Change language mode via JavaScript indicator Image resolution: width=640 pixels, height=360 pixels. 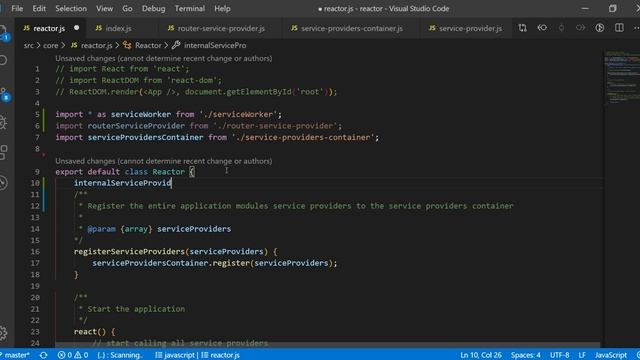point(611,355)
